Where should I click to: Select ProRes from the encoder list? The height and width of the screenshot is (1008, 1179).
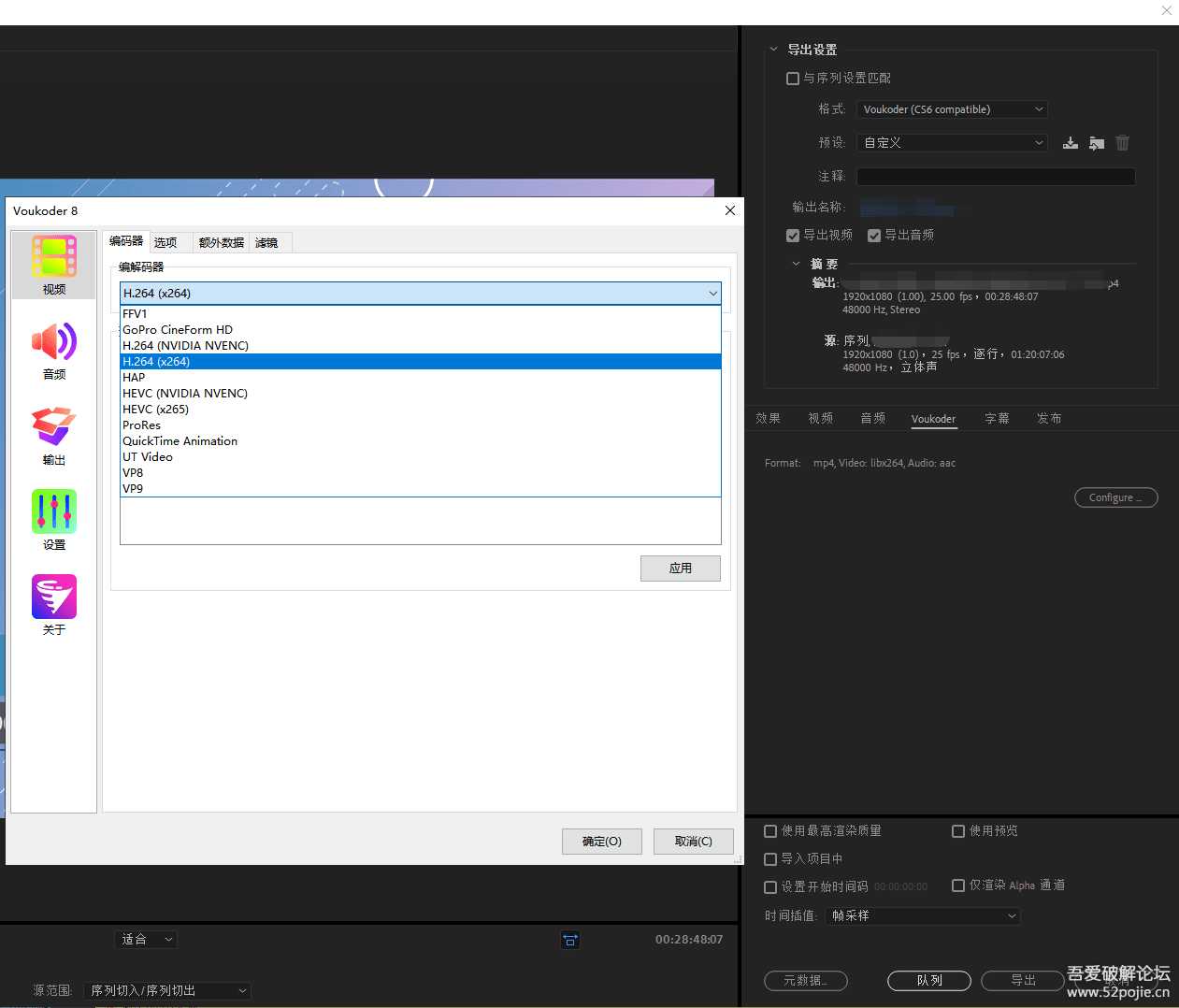point(142,425)
